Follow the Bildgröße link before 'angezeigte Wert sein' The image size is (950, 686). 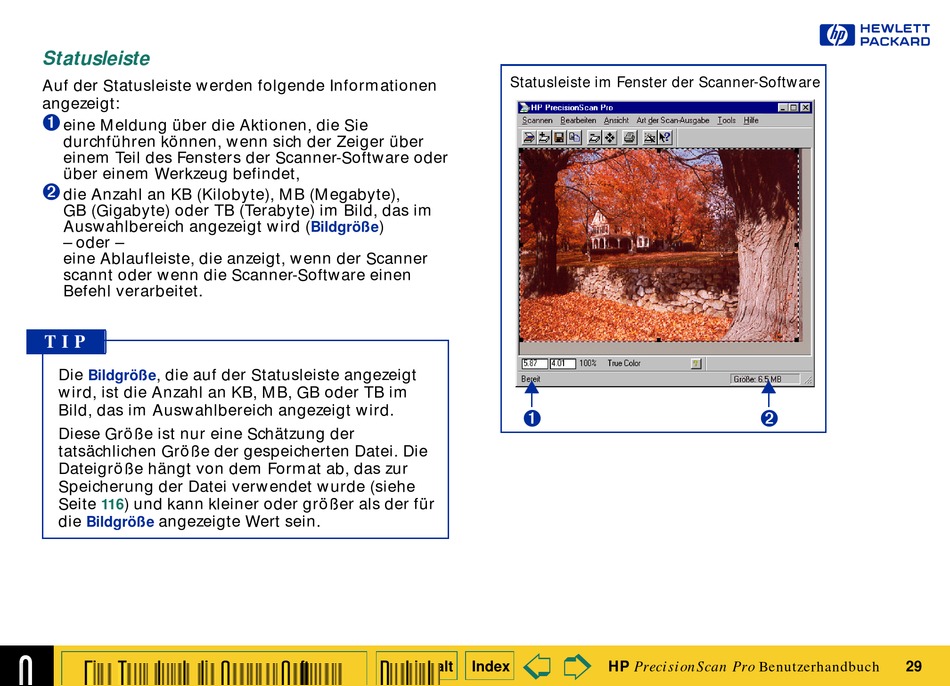point(120,522)
